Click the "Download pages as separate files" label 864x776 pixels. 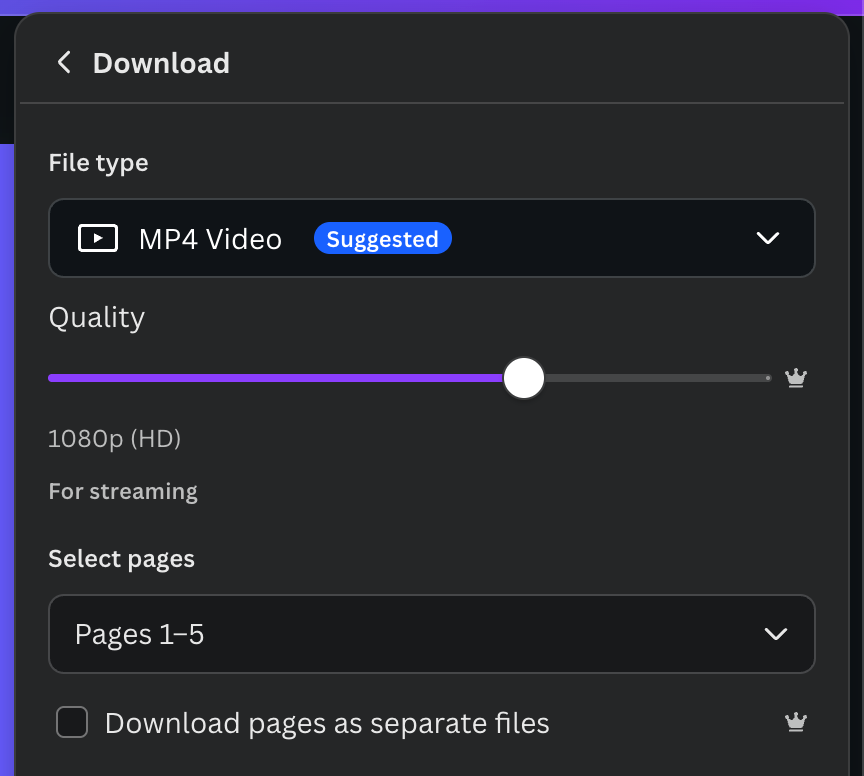pos(327,723)
